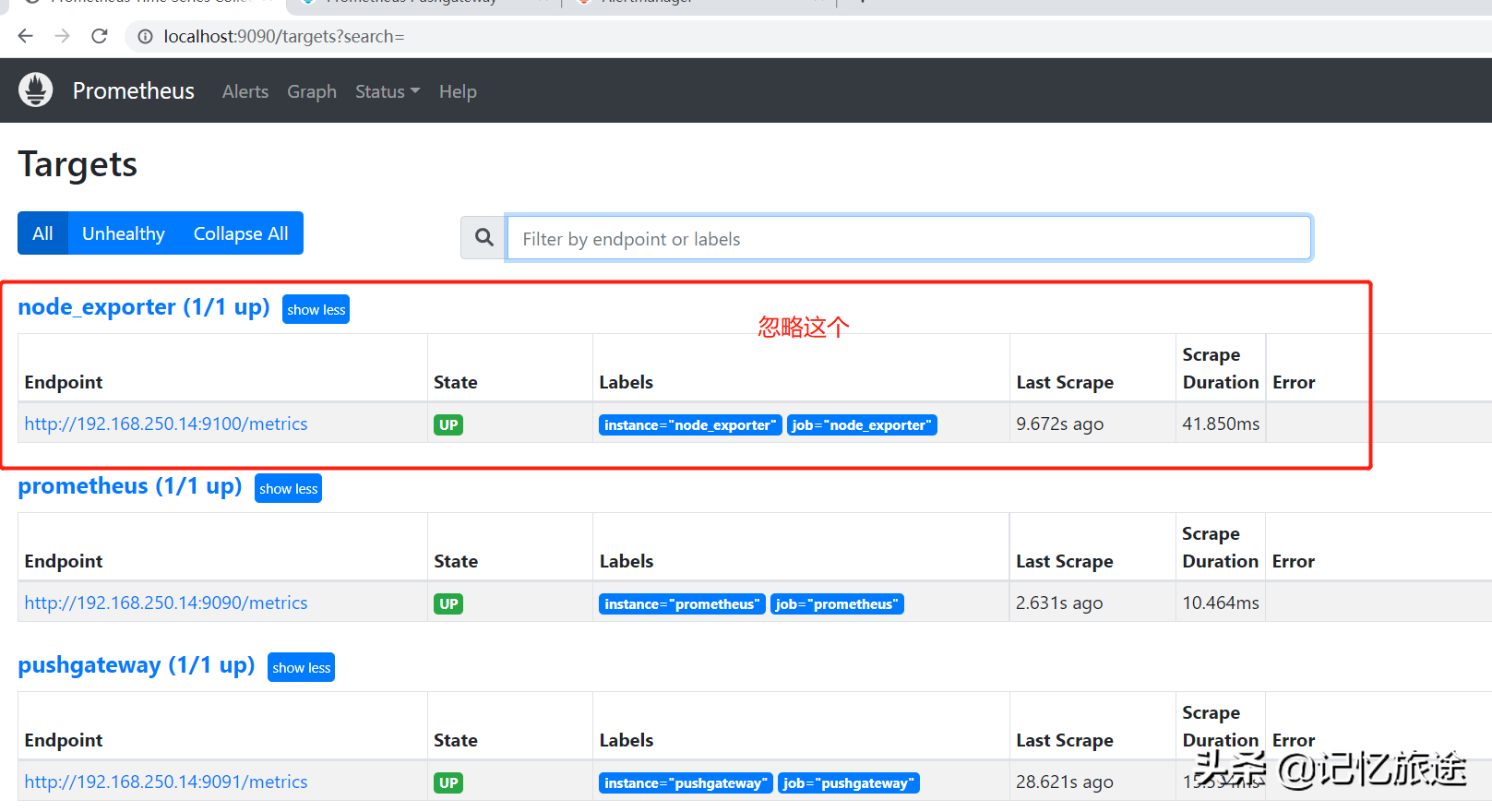
Task: Click the 10.464ms scrape duration
Action: (x=1221, y=603)
